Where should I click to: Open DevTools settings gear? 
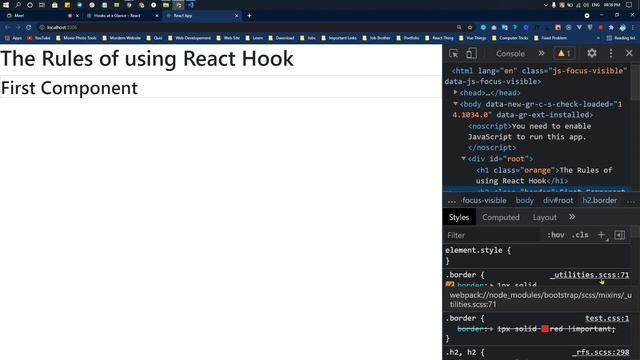tap(592, 53)
